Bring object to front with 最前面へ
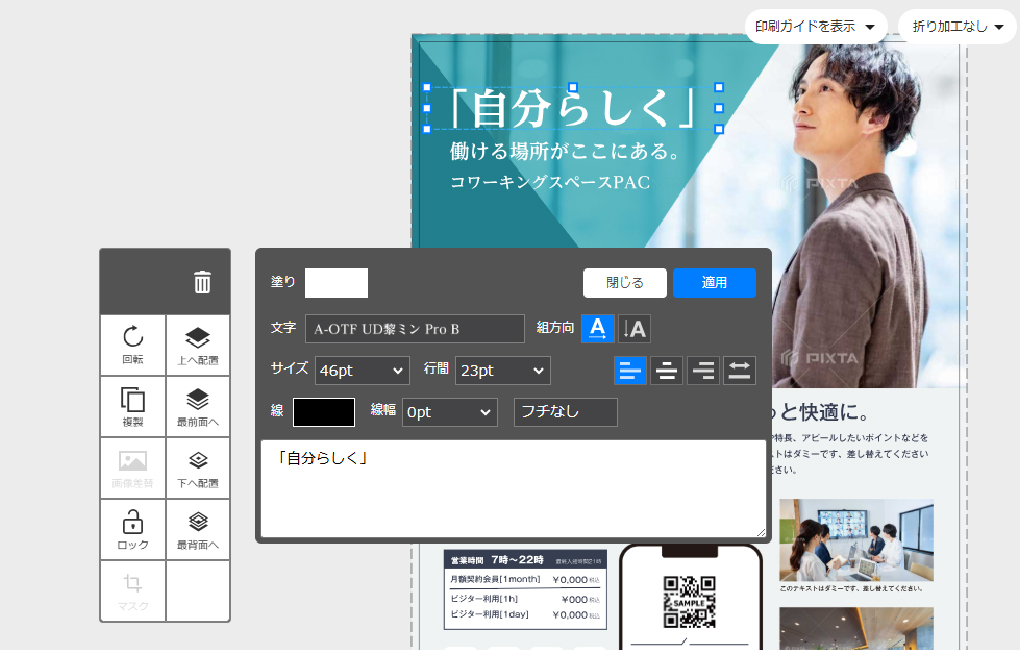 coord(198,407)
